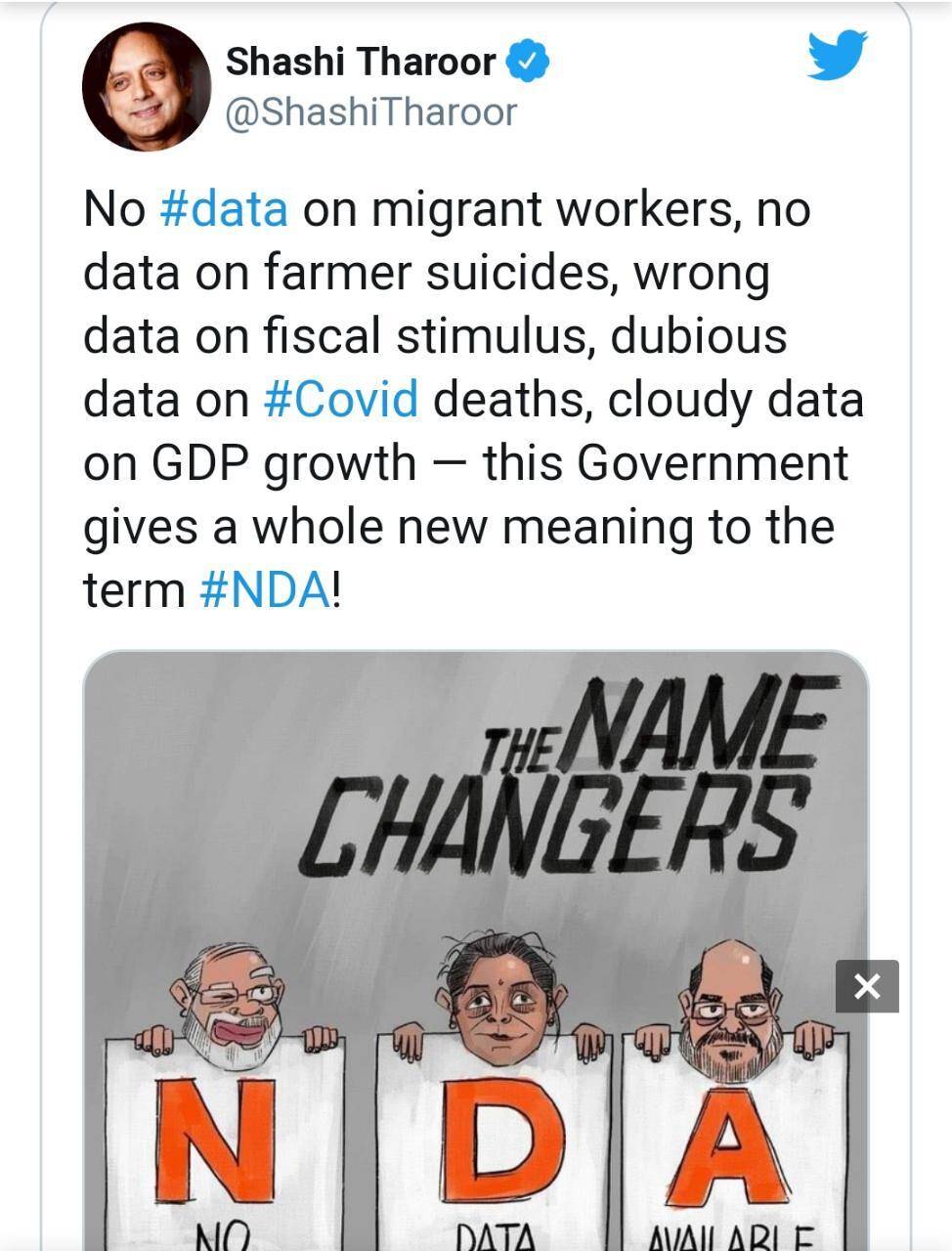The width and height of the screenshot is (952, 1251).
Task: Open the round profile avatar photo
Action: [x=147, y=86]
